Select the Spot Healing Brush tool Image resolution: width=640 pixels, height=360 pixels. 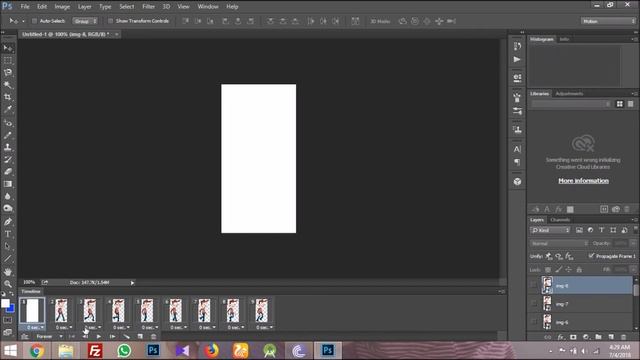[x=8, y=122]
